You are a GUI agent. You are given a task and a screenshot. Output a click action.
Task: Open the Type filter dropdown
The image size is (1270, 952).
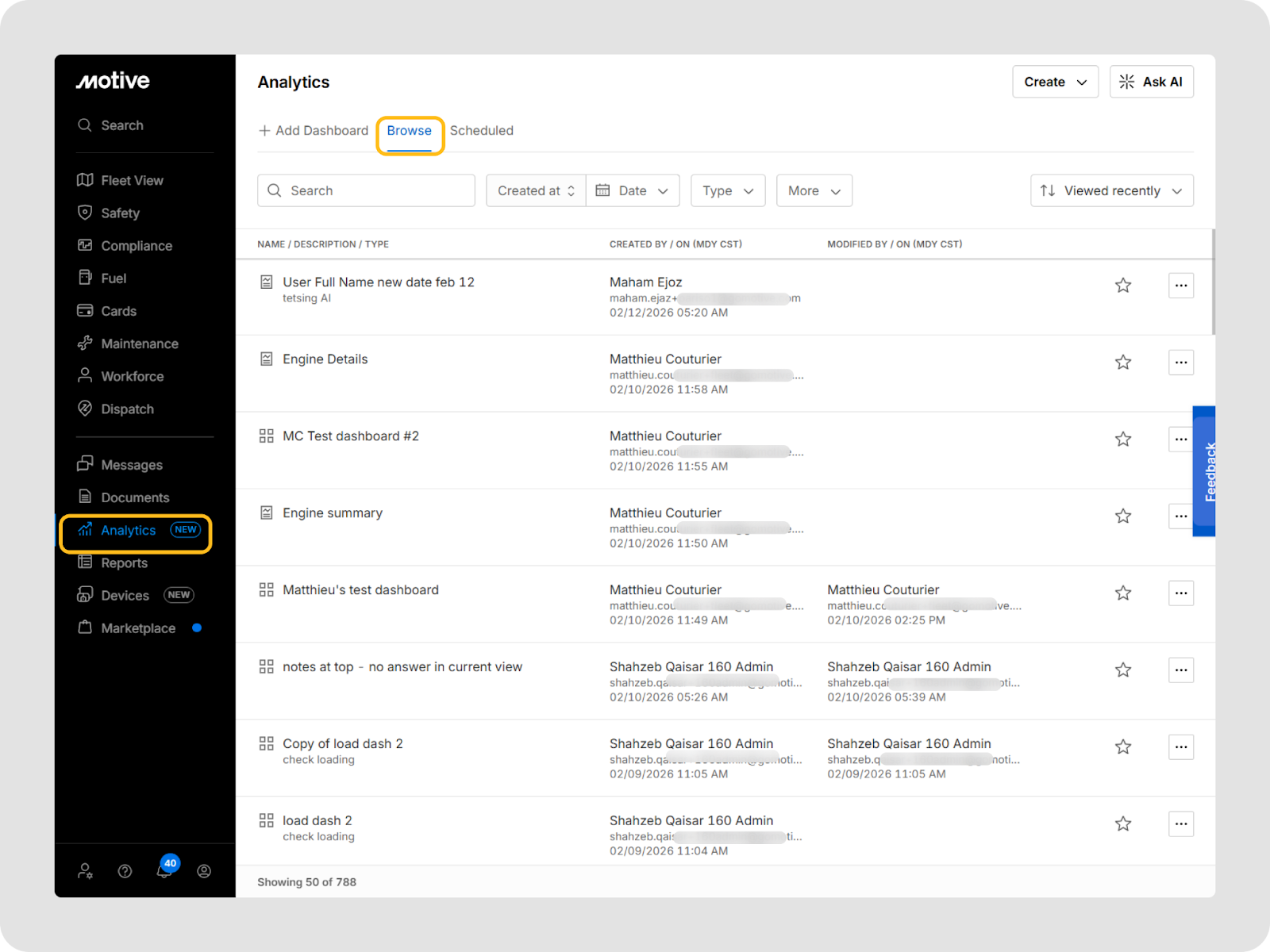click(727, 191)
